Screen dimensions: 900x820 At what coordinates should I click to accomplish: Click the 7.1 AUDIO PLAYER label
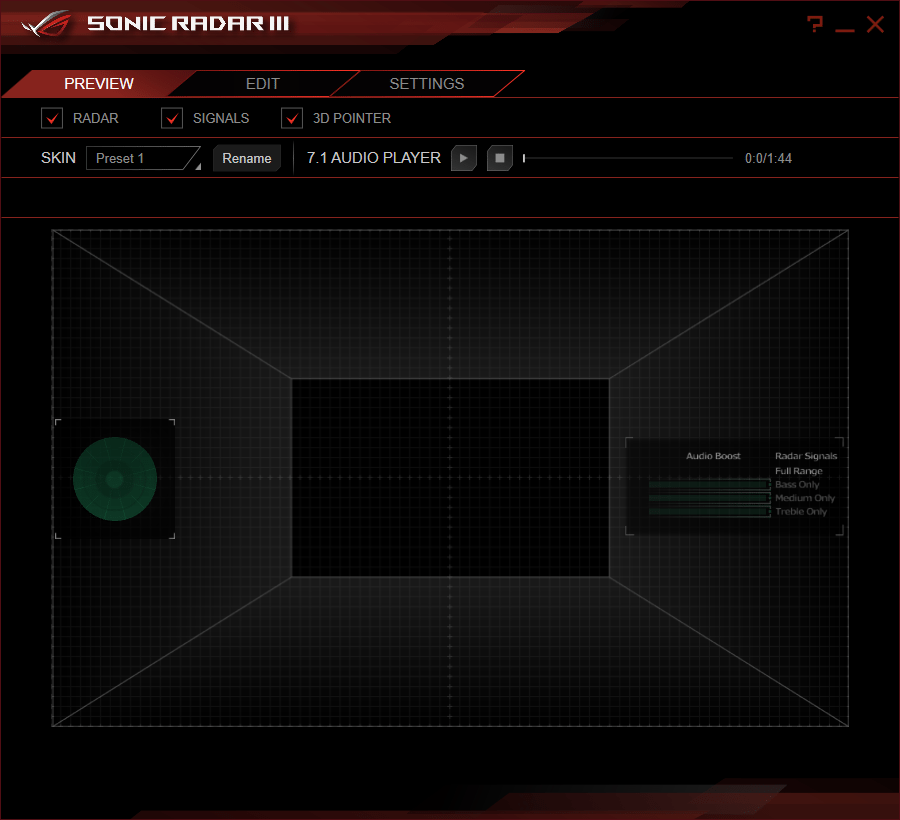coord(374,158)
